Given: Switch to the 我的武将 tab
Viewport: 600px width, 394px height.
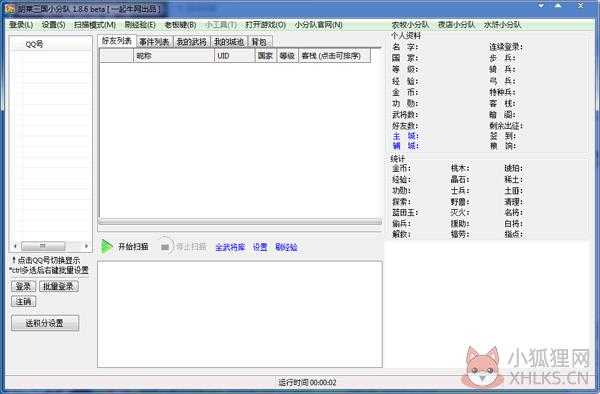Looking at the screenshot, I should (191, 42).
